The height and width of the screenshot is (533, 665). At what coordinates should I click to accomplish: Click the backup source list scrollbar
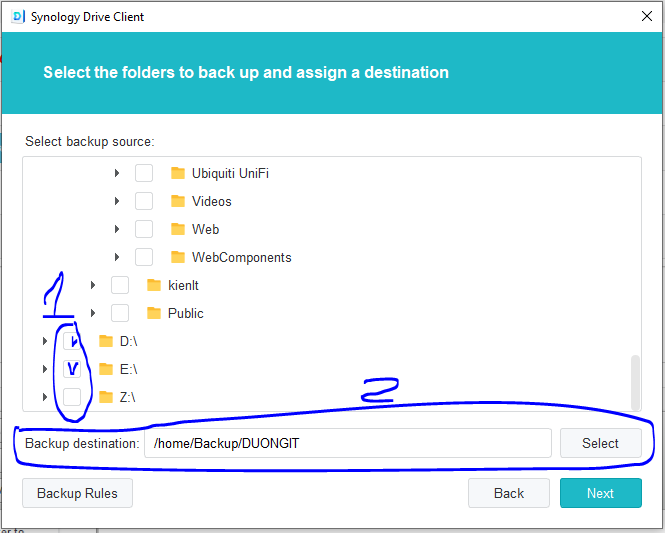(x=635, y=382)
